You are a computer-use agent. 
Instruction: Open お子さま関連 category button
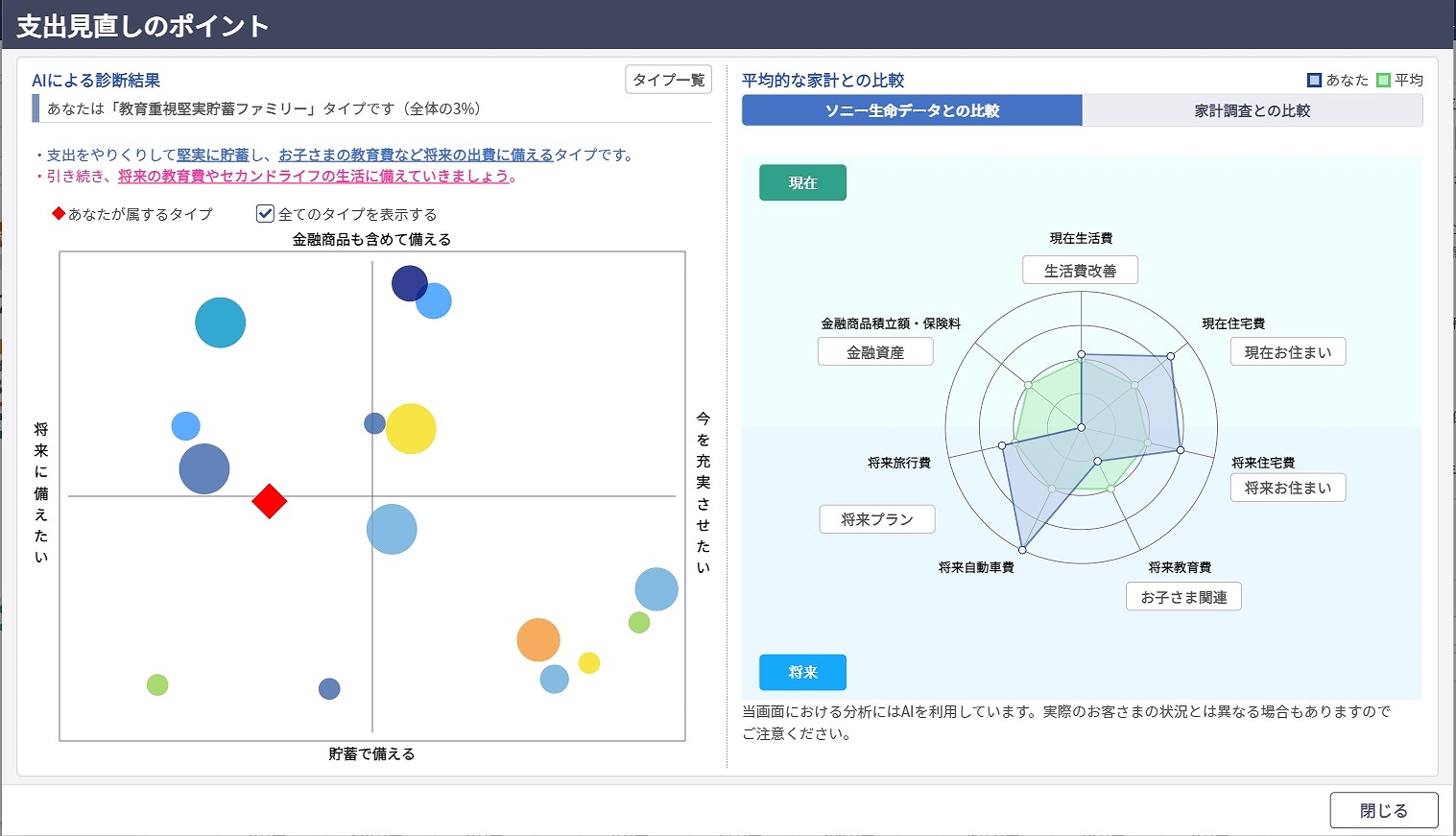pos(1183,597)
